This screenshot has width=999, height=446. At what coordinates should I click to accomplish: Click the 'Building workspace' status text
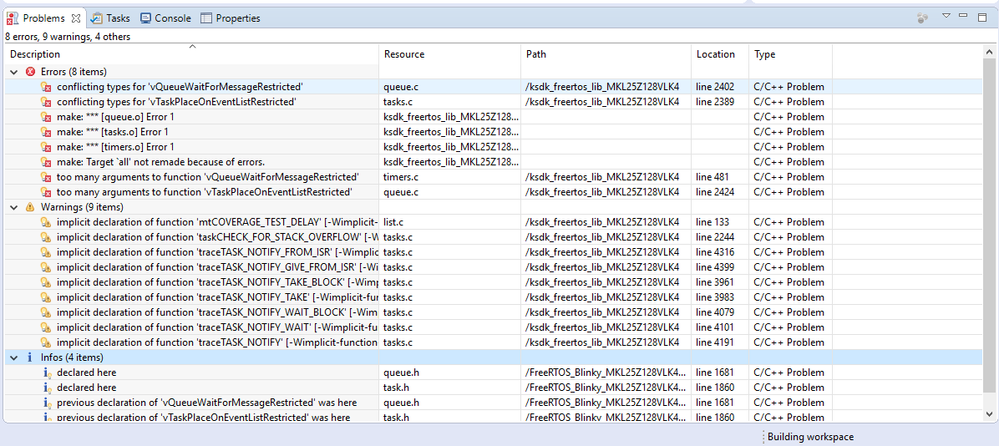[812, 437]
